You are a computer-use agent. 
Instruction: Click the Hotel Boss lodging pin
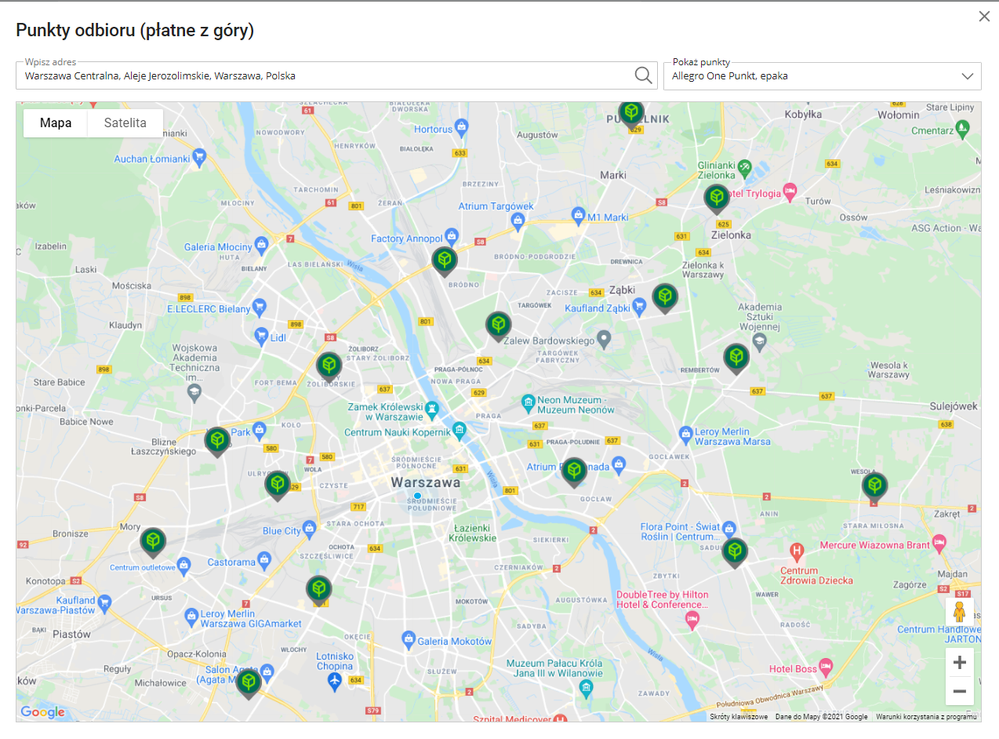tap(826, 666)
